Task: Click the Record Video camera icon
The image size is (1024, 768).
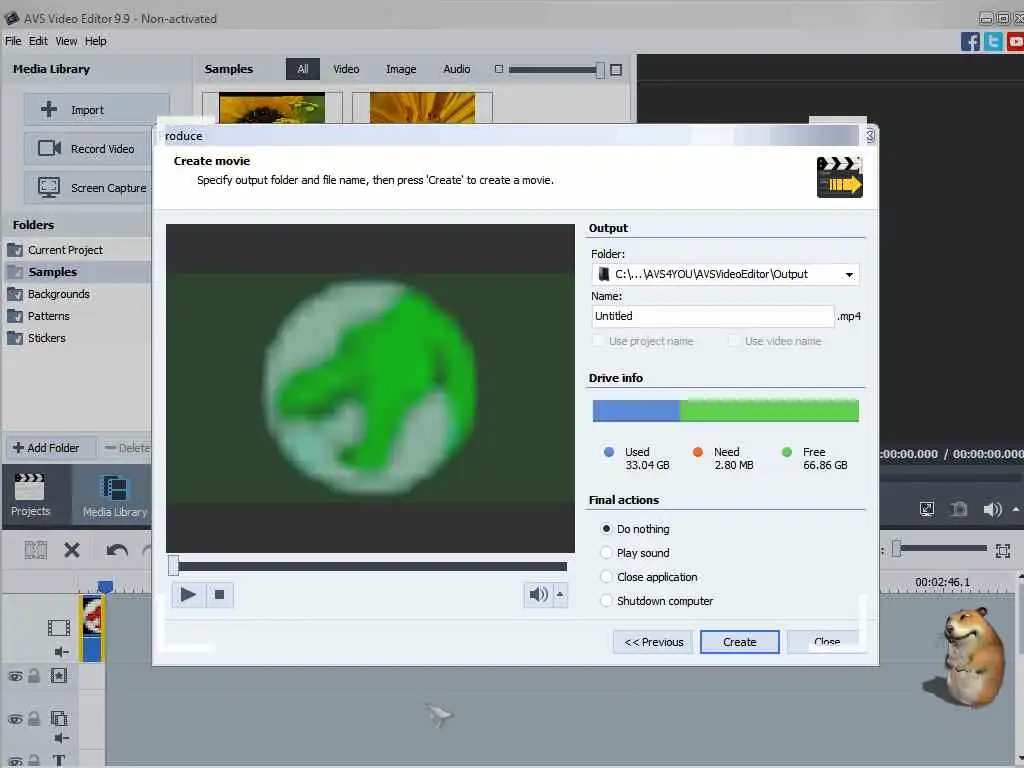Action: (x=49, y=148)
